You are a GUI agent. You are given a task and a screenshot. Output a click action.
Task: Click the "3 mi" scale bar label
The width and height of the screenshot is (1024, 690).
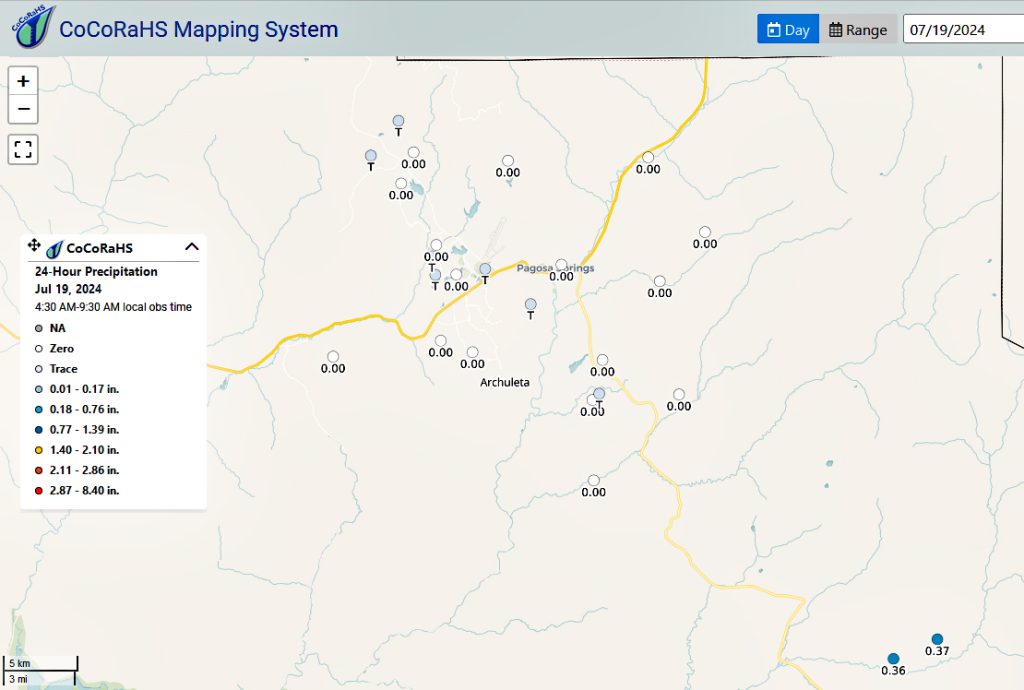click(18, 679)
